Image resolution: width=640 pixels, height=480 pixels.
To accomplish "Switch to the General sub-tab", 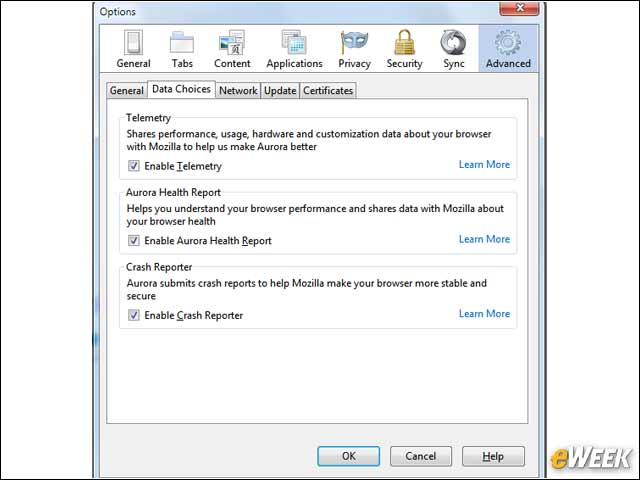I will [127, 91].
